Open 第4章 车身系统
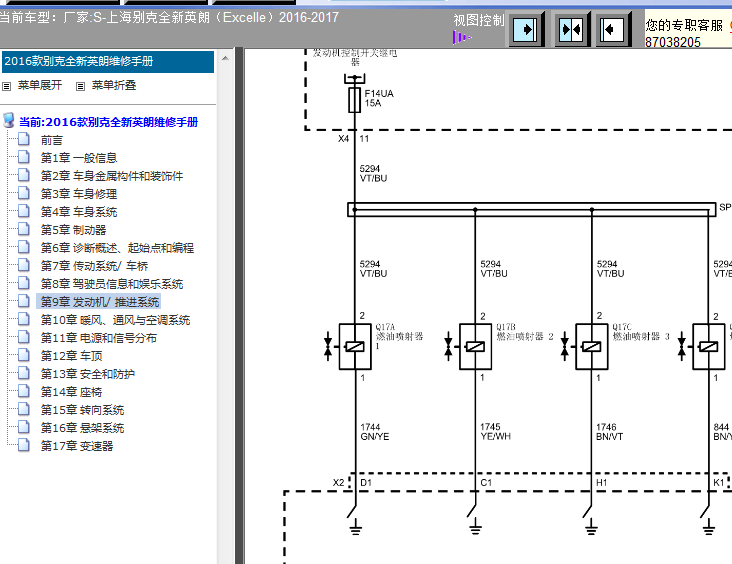732x564 pixels. pyautogui.click(x=79, y=212)
